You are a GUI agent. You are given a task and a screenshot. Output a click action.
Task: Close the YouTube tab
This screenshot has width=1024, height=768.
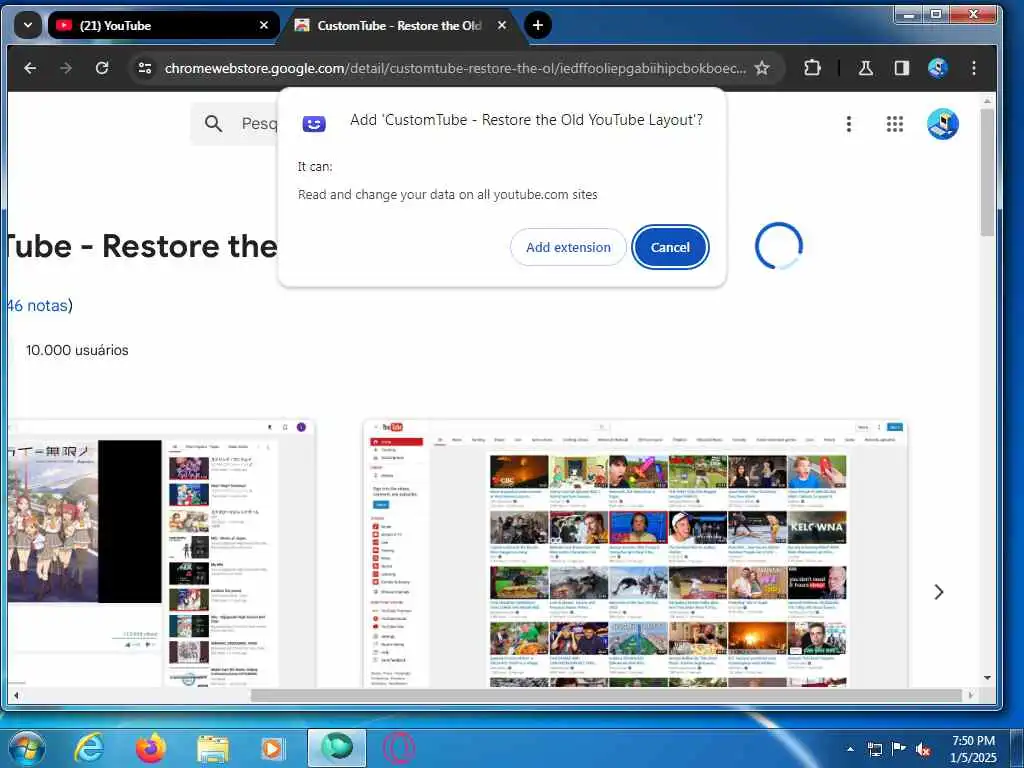(264, 25)
